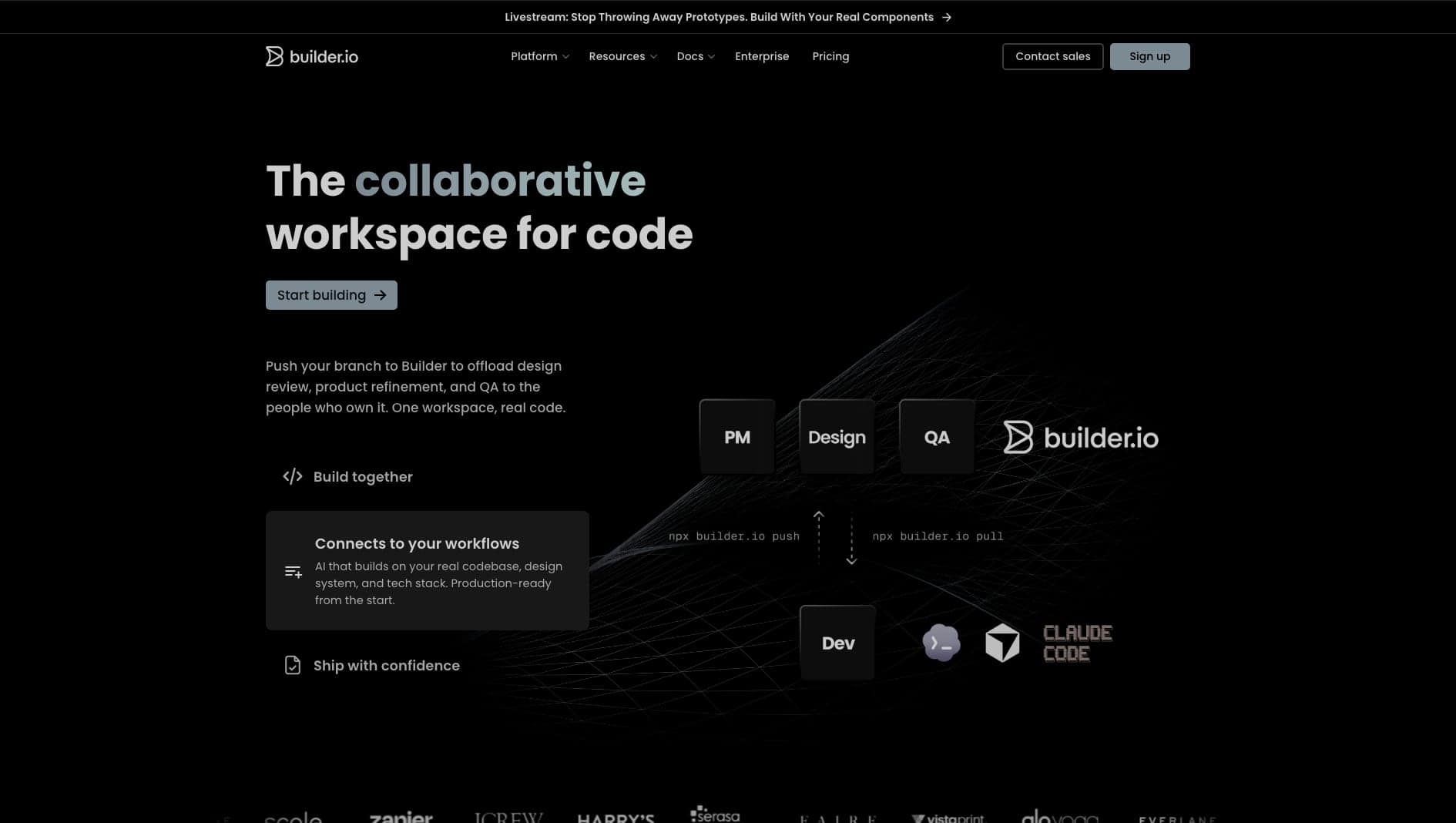This screenshot has height=823, width=1456.
Task: Click the large builder.io logo in the diagram
Action: 1081,438
